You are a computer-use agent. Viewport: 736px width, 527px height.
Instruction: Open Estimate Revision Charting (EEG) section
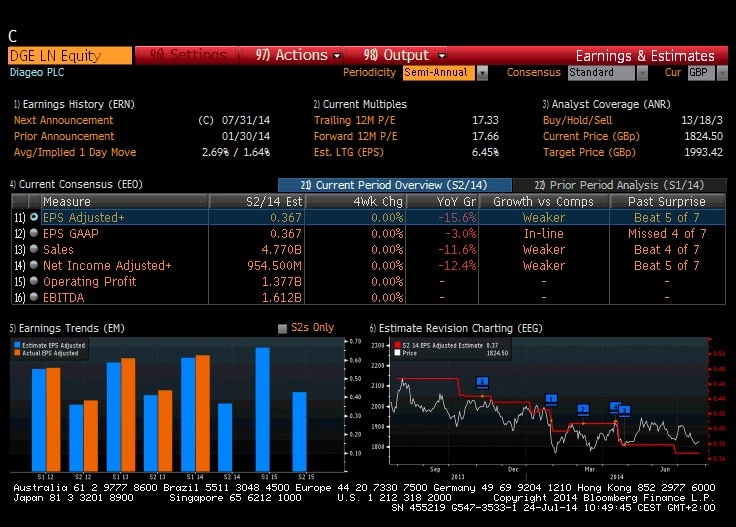[456, 328]
